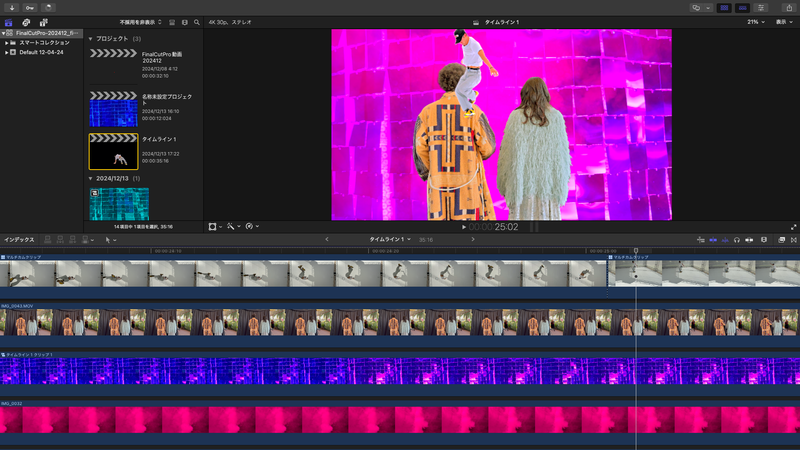
Task: Select the pink IMG_0032 clip
Action: [x=400, y=423]
